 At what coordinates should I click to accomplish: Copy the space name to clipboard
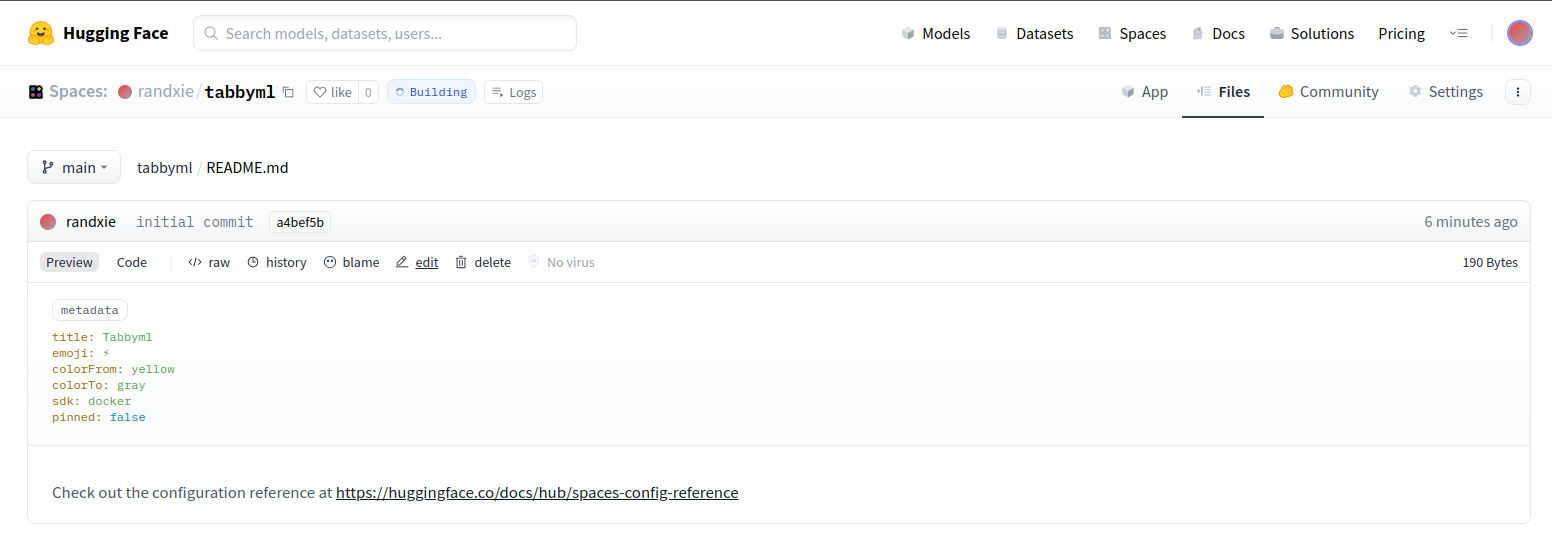[288, 92]
